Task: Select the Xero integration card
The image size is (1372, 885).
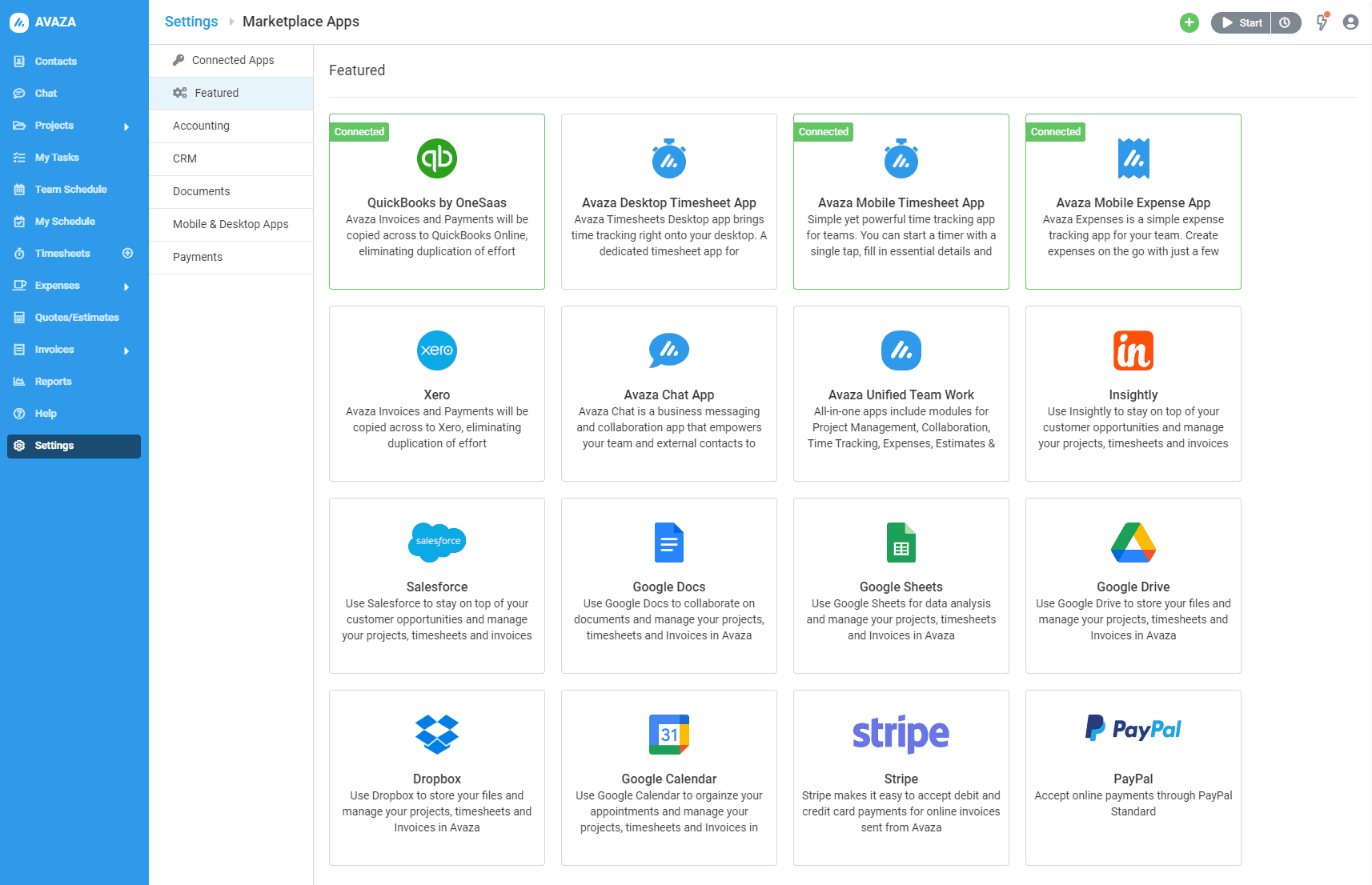Action: [x=436, y=394]
